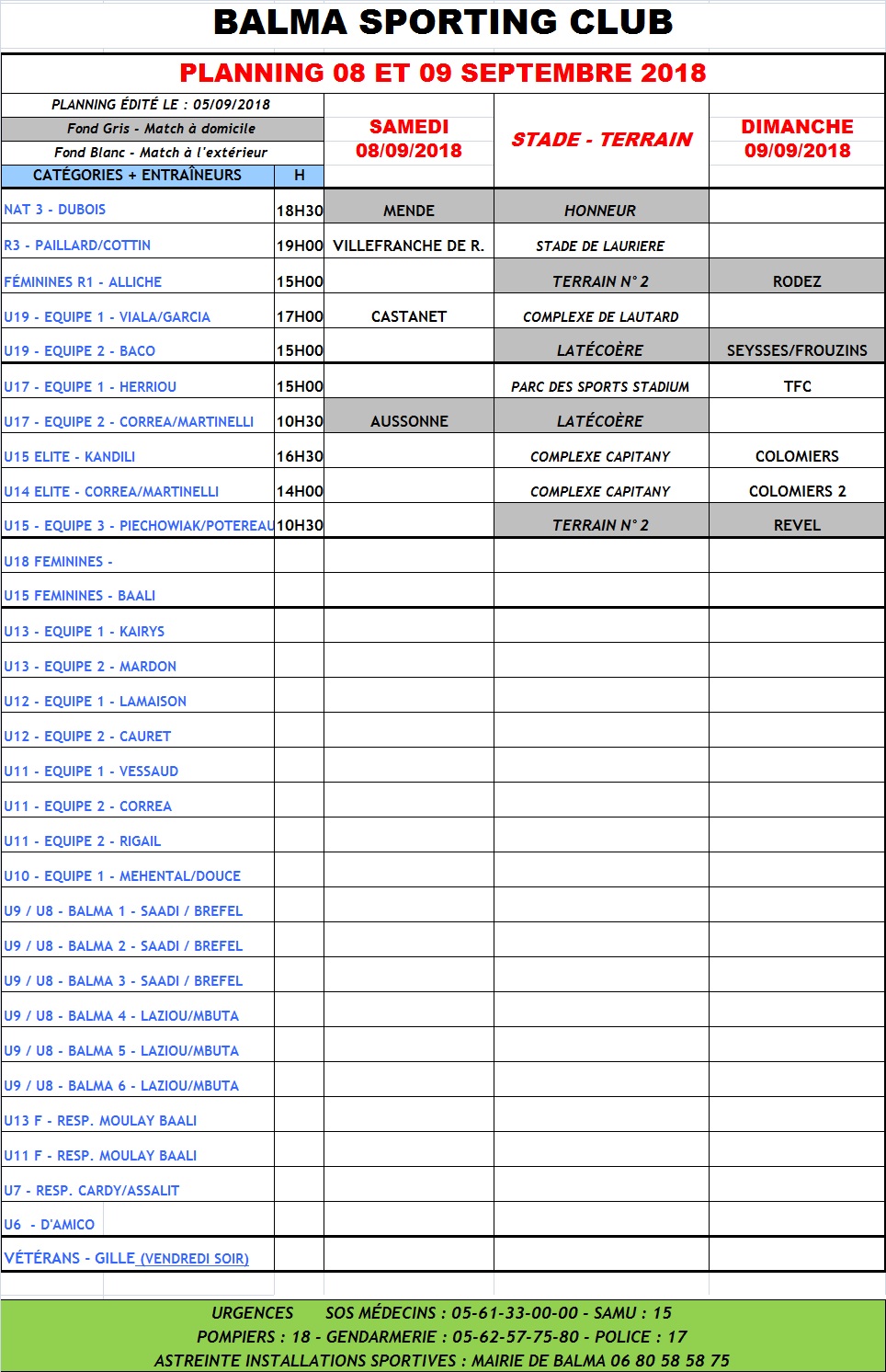The image size is (886, 1372).
Task: Select the VILLEFRANCHE DE R. cell
Action: coord(409,246)
